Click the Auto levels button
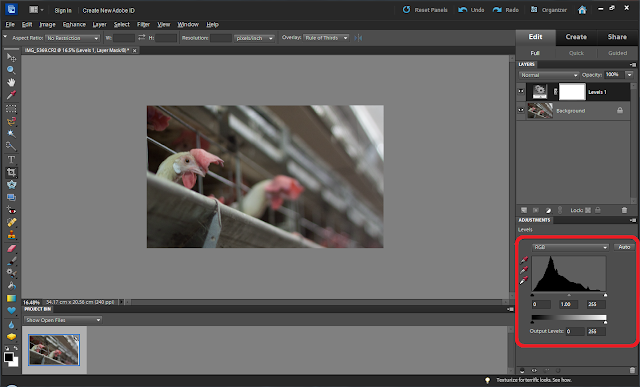 click(x=624, y=247)
